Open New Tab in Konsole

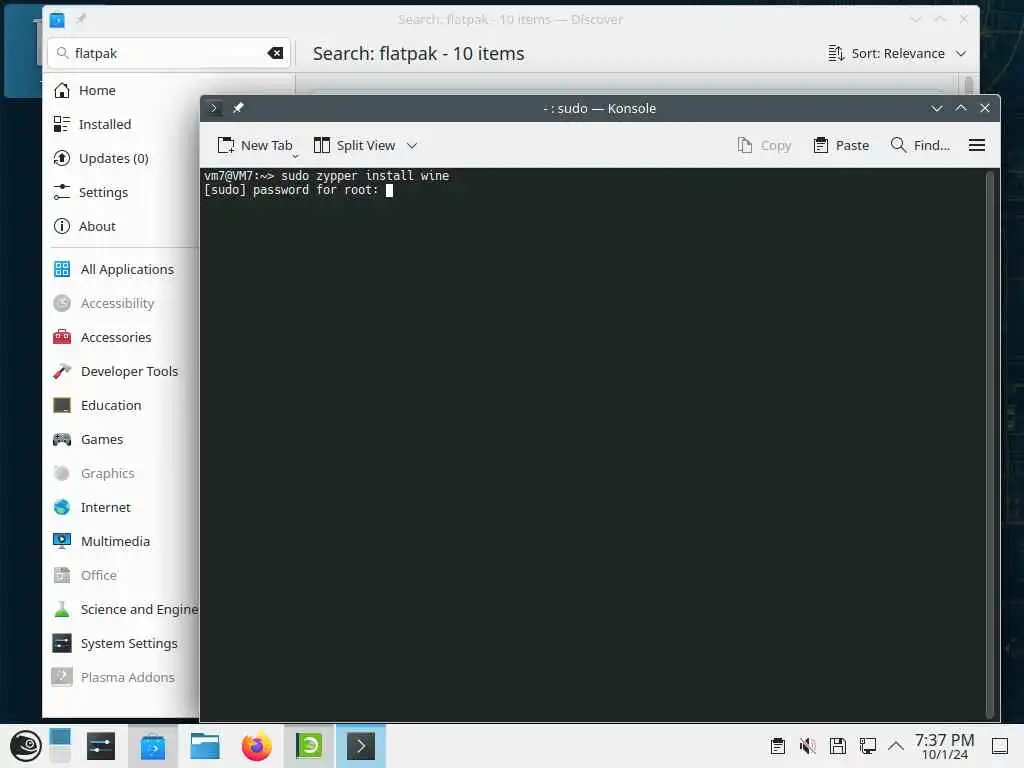[x=255, y=145]
